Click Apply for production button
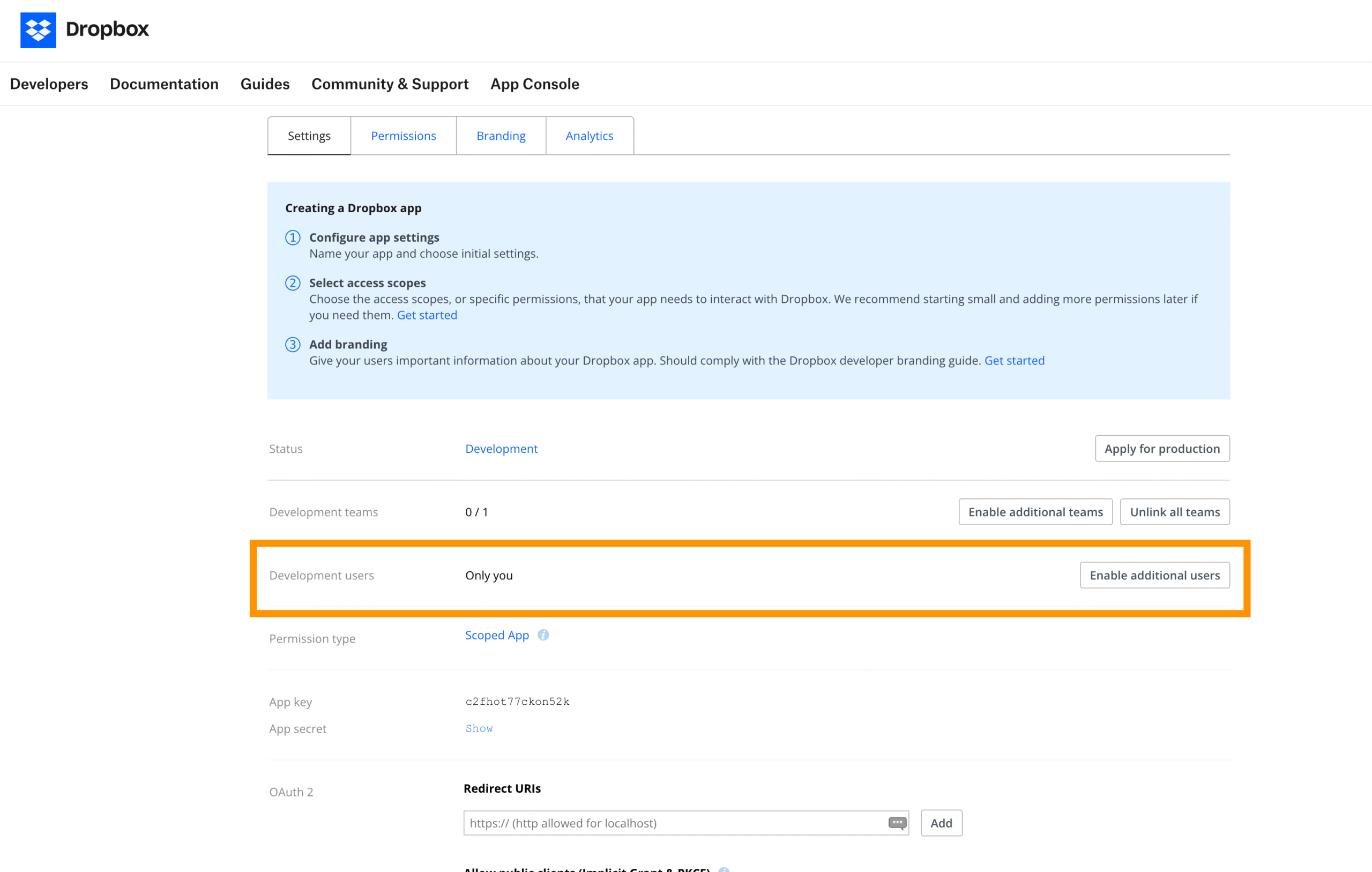 coord(1162,449)
